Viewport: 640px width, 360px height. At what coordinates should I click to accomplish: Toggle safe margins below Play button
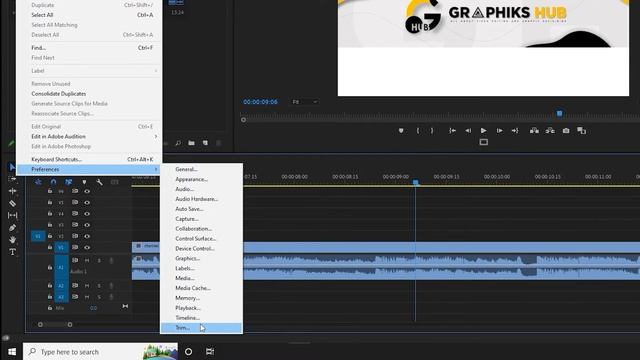(484, 142)
